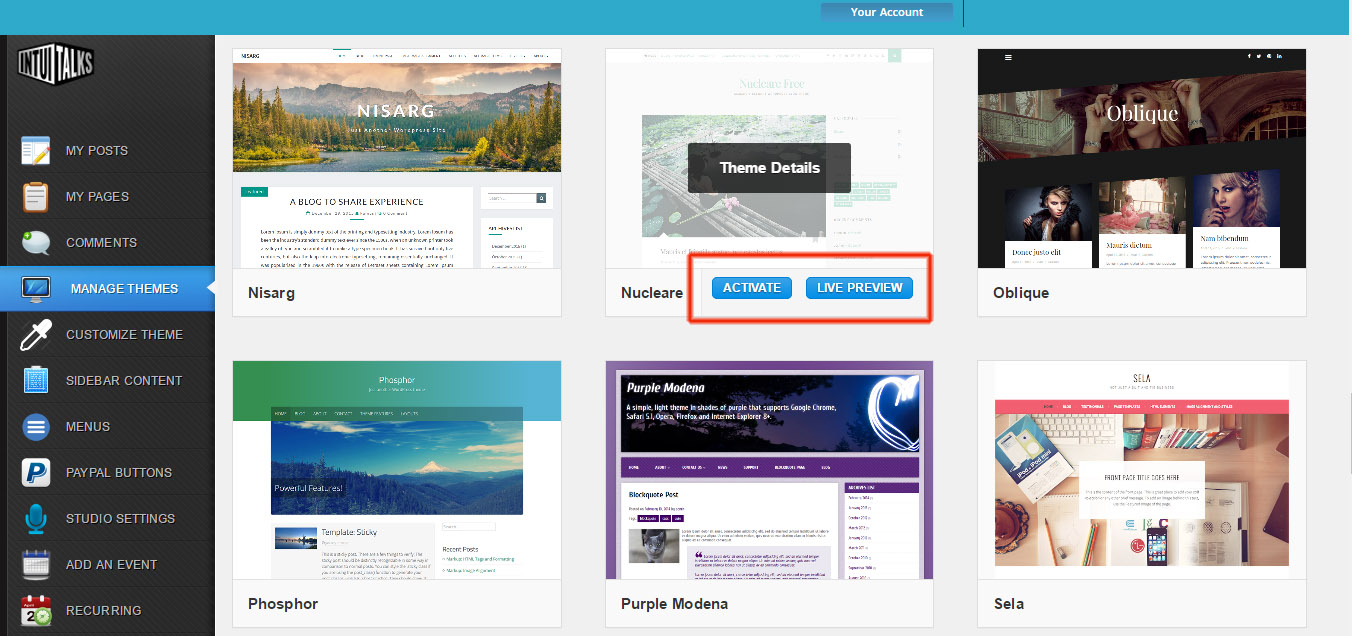Open Menus in sidebar
This screenshot has width=1352, height=636.
coord(107,426)
